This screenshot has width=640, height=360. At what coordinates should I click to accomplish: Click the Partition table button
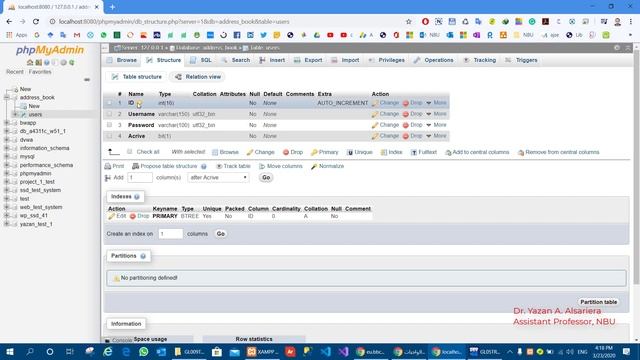coord(598,302)
